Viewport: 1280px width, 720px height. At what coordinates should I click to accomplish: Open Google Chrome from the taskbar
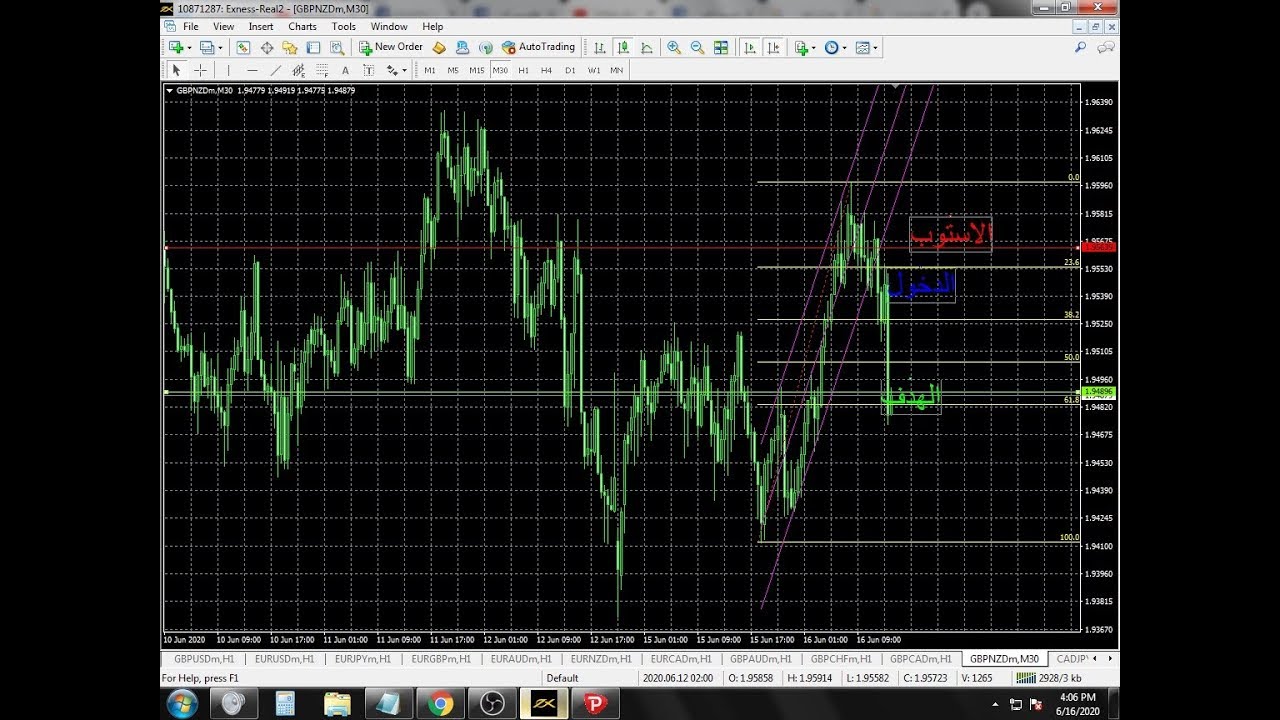pyautogui.click(x=440, y=704)
